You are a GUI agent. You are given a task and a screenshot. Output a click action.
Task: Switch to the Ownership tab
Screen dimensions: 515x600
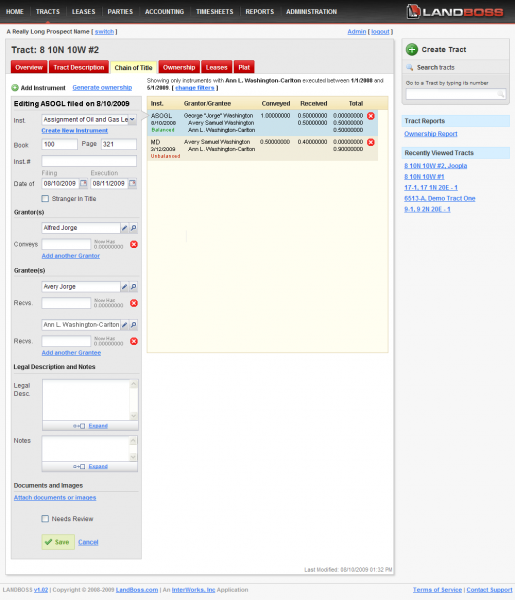pyautogui.click(x=179, y=67)
